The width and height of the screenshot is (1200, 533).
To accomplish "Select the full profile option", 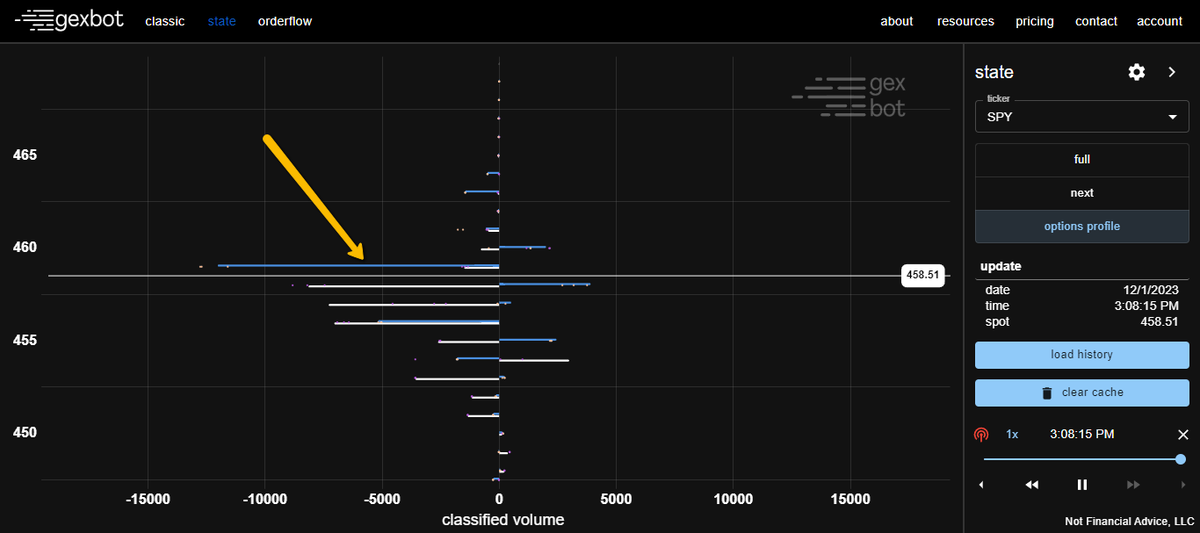I will click(x=1082, y=159).
